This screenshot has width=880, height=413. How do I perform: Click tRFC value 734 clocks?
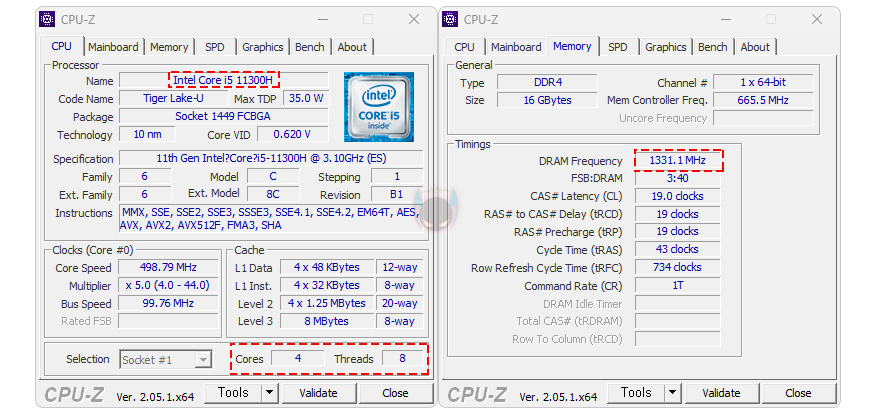click(677, 267)
